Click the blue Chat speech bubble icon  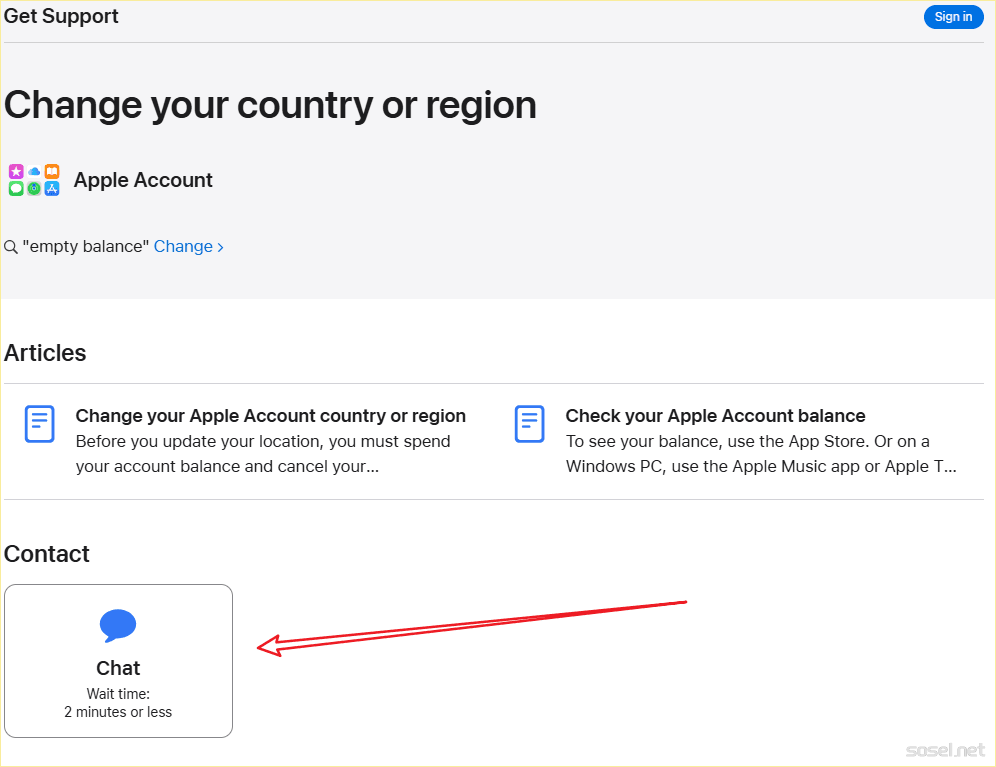tap(118, 626)
